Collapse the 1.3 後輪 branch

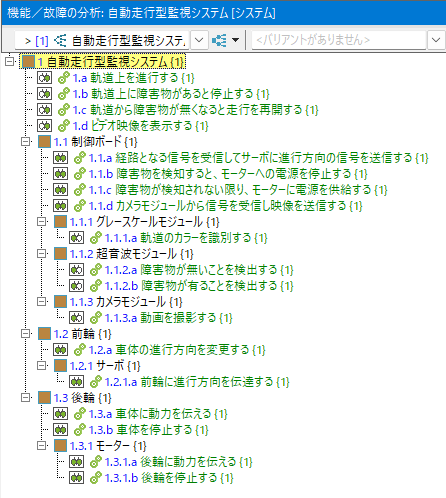coord(26,398)
